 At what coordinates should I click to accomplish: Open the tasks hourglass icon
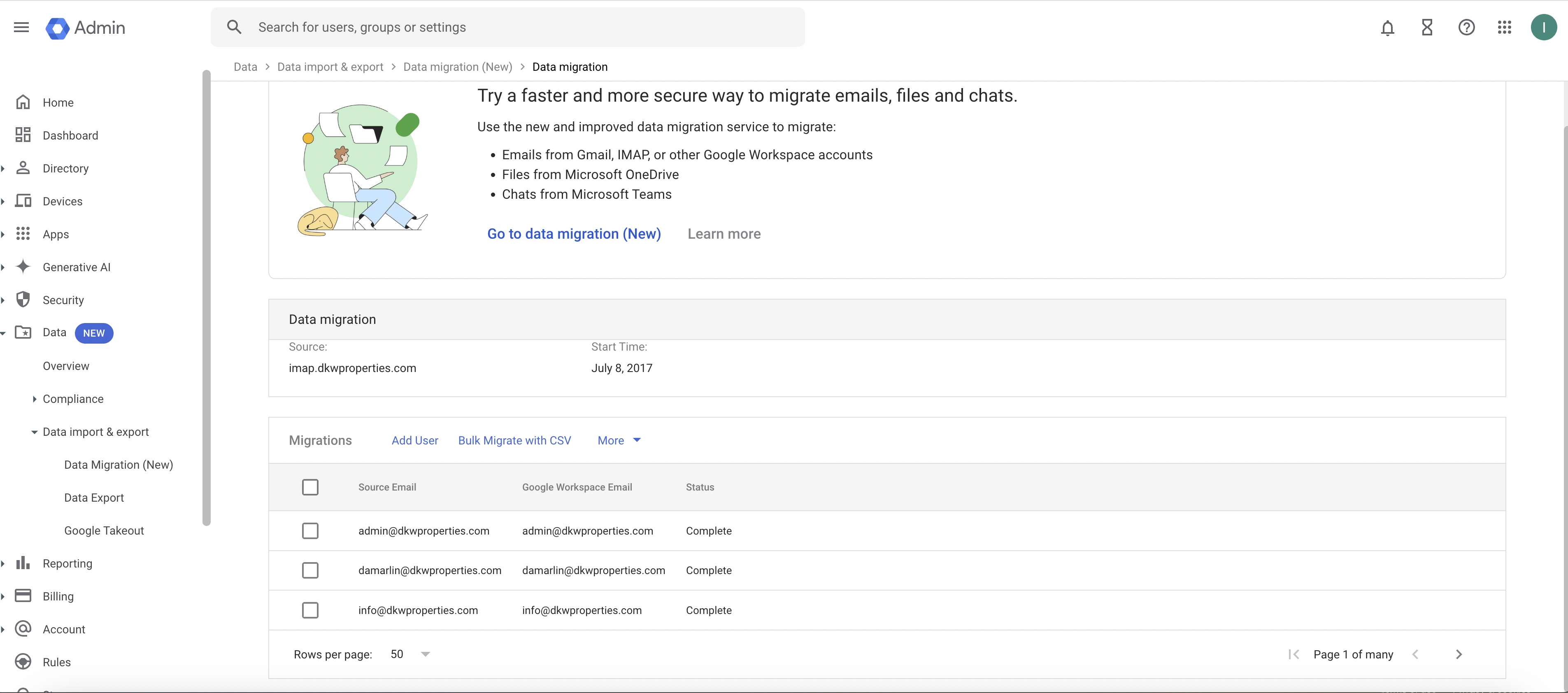[1427, 28]
